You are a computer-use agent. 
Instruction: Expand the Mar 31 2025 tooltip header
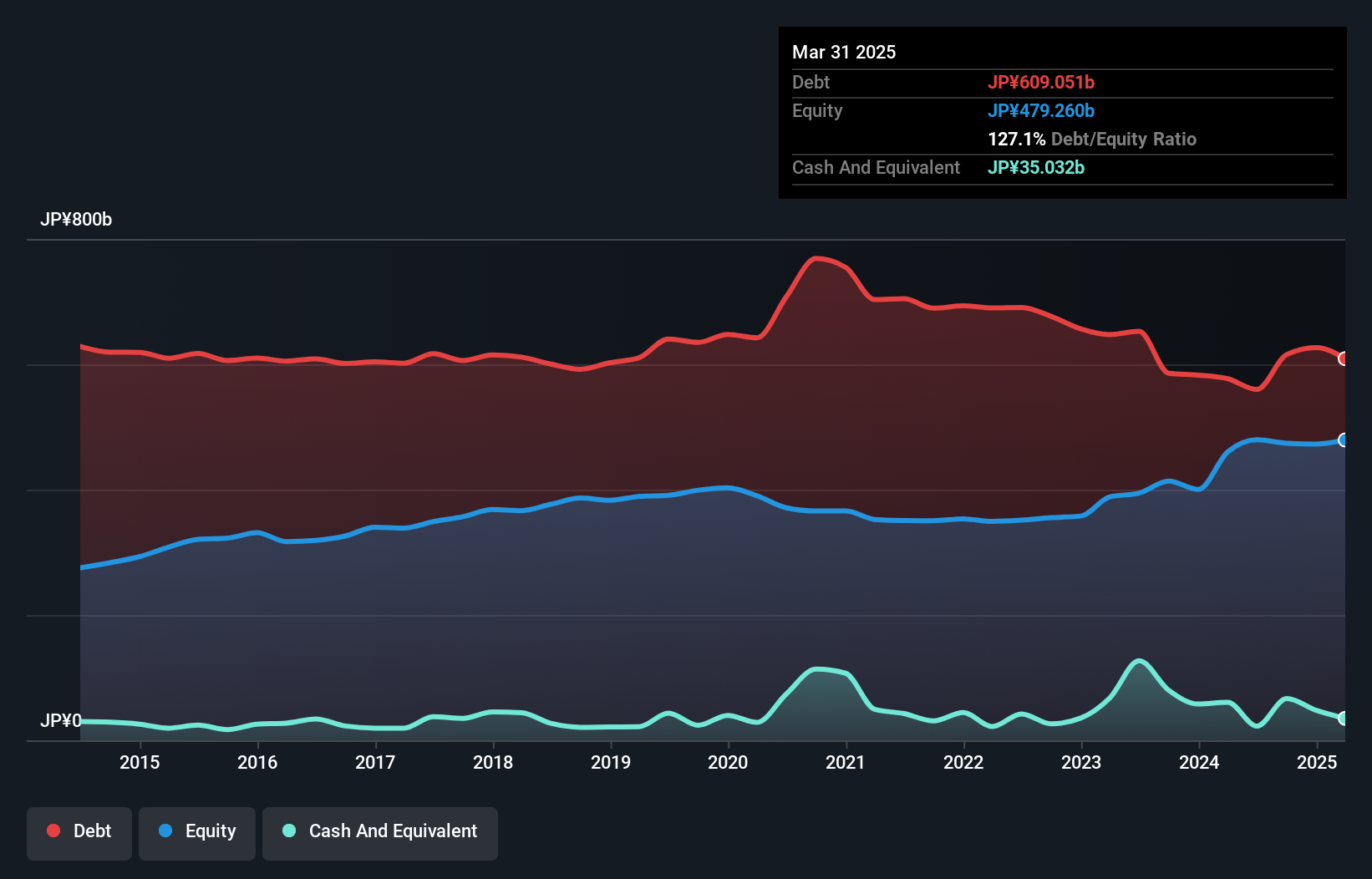click(x=844, y=52)
